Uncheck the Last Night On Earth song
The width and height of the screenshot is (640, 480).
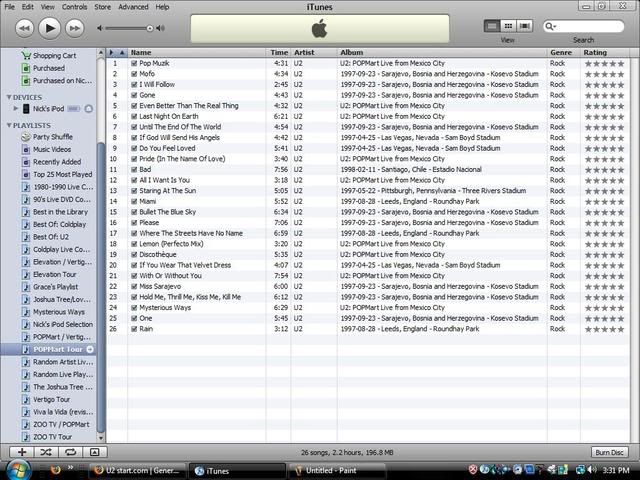pyautogui.click(x=134, y=116)
